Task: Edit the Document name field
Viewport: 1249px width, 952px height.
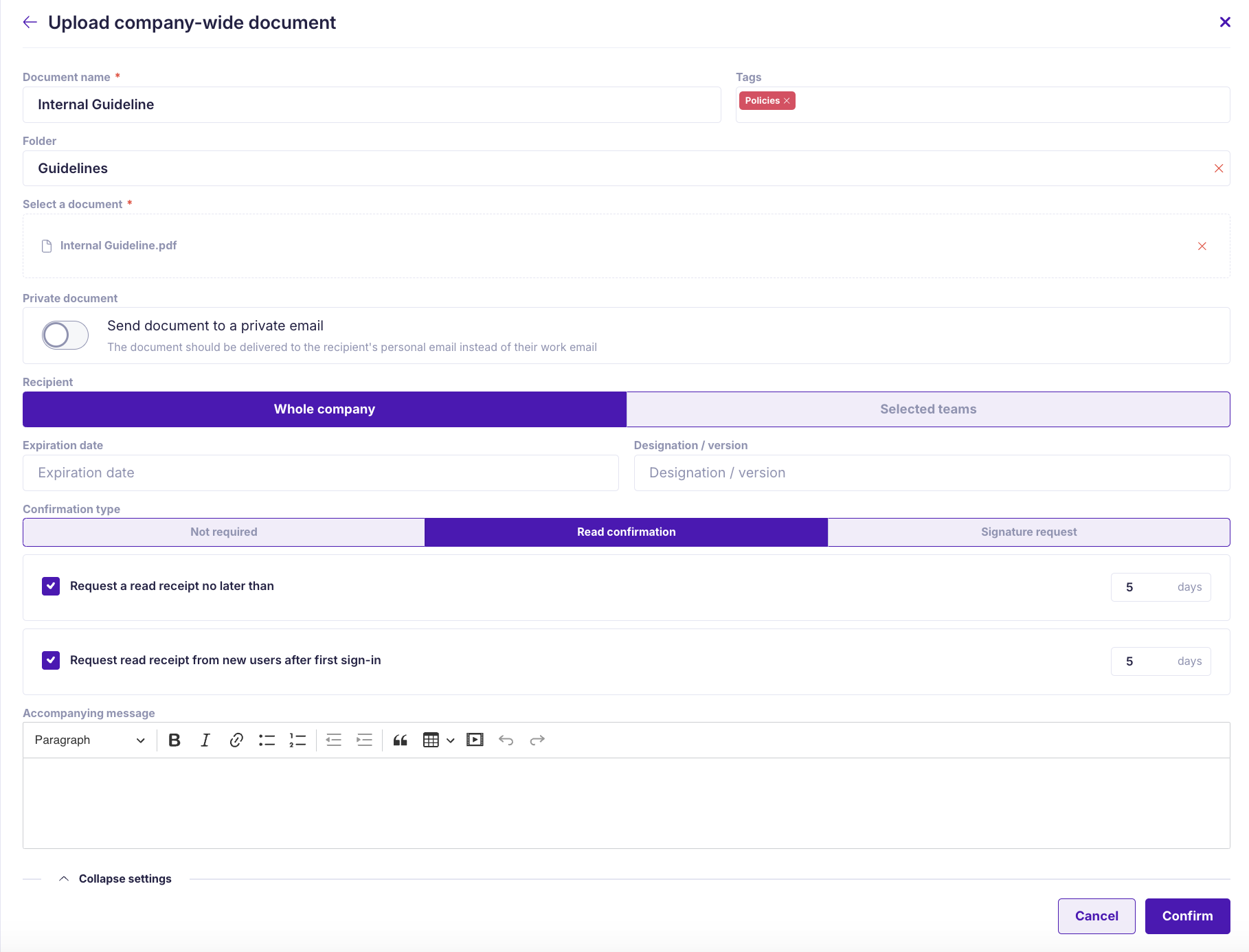Action: pyautogui.click(x=372, y=104)
